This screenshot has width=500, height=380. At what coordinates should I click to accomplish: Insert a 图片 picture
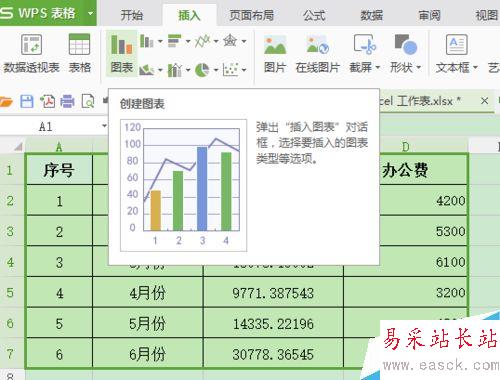click(275, 53)
